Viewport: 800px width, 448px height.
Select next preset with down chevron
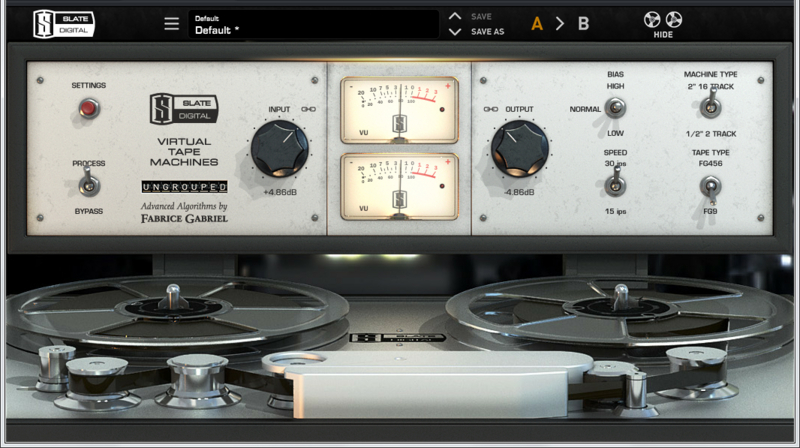tap(455, 32)
